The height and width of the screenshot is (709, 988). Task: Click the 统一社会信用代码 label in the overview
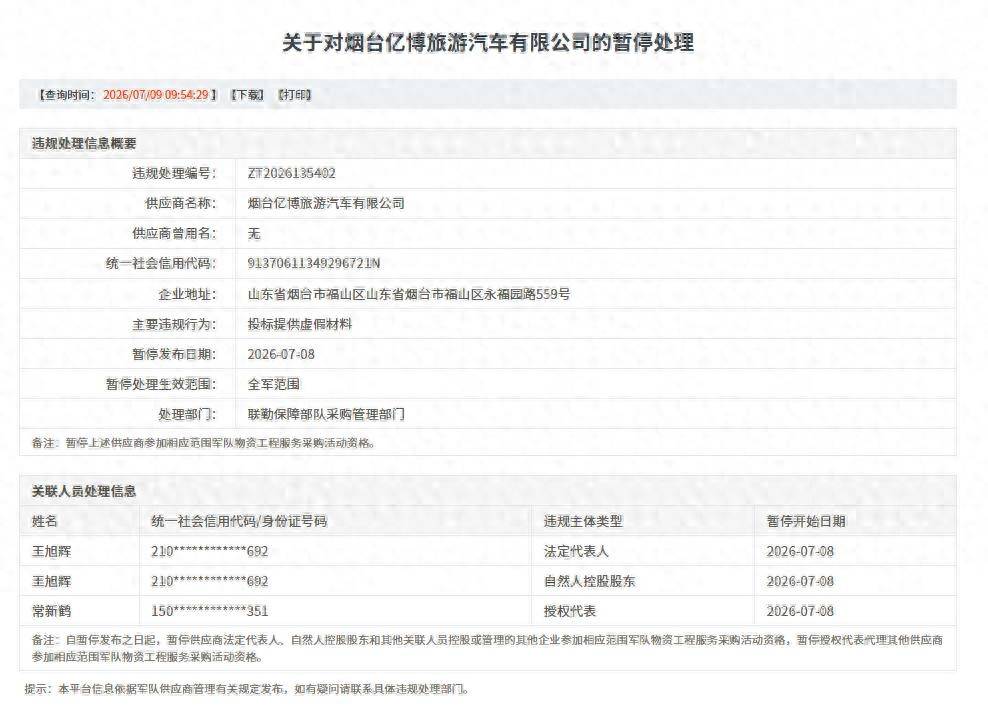point(161,263)
